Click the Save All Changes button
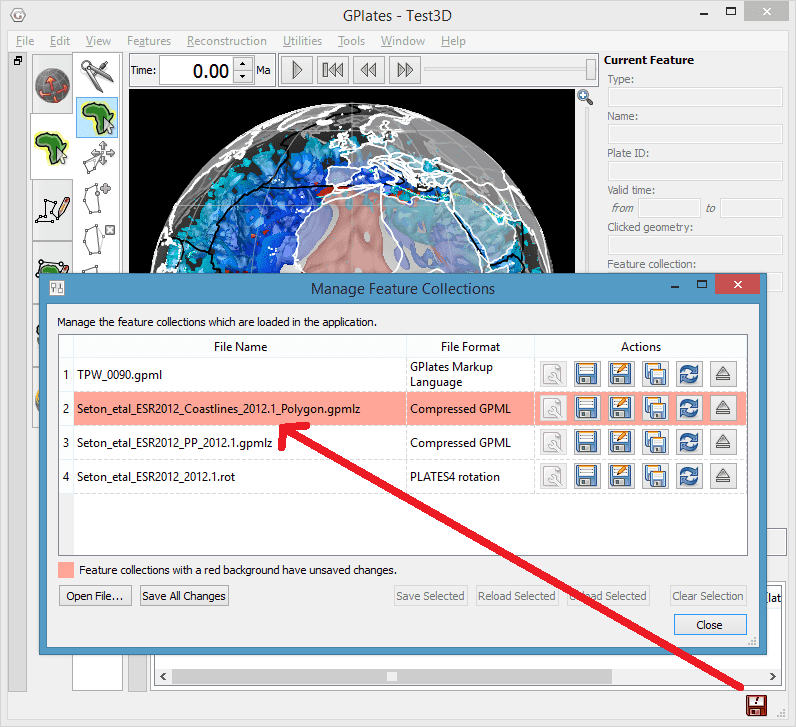Viewport: 796px width, 727px height. [184, 596]
